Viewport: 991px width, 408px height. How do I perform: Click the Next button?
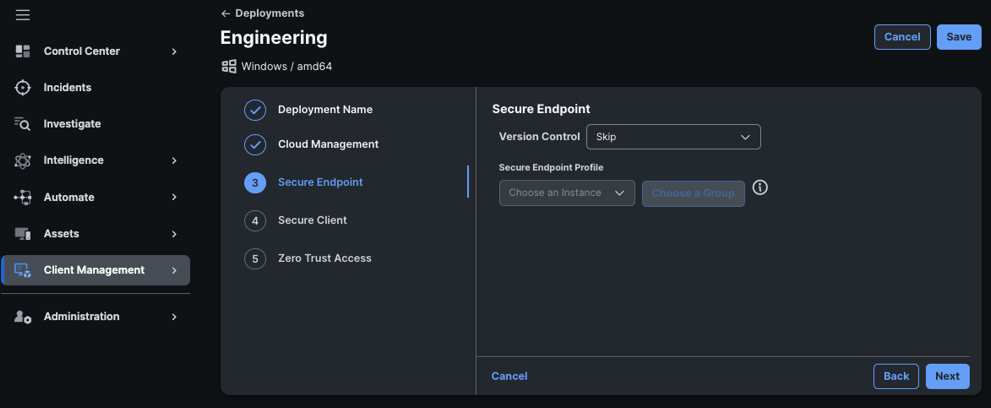(x=947, y=376)
